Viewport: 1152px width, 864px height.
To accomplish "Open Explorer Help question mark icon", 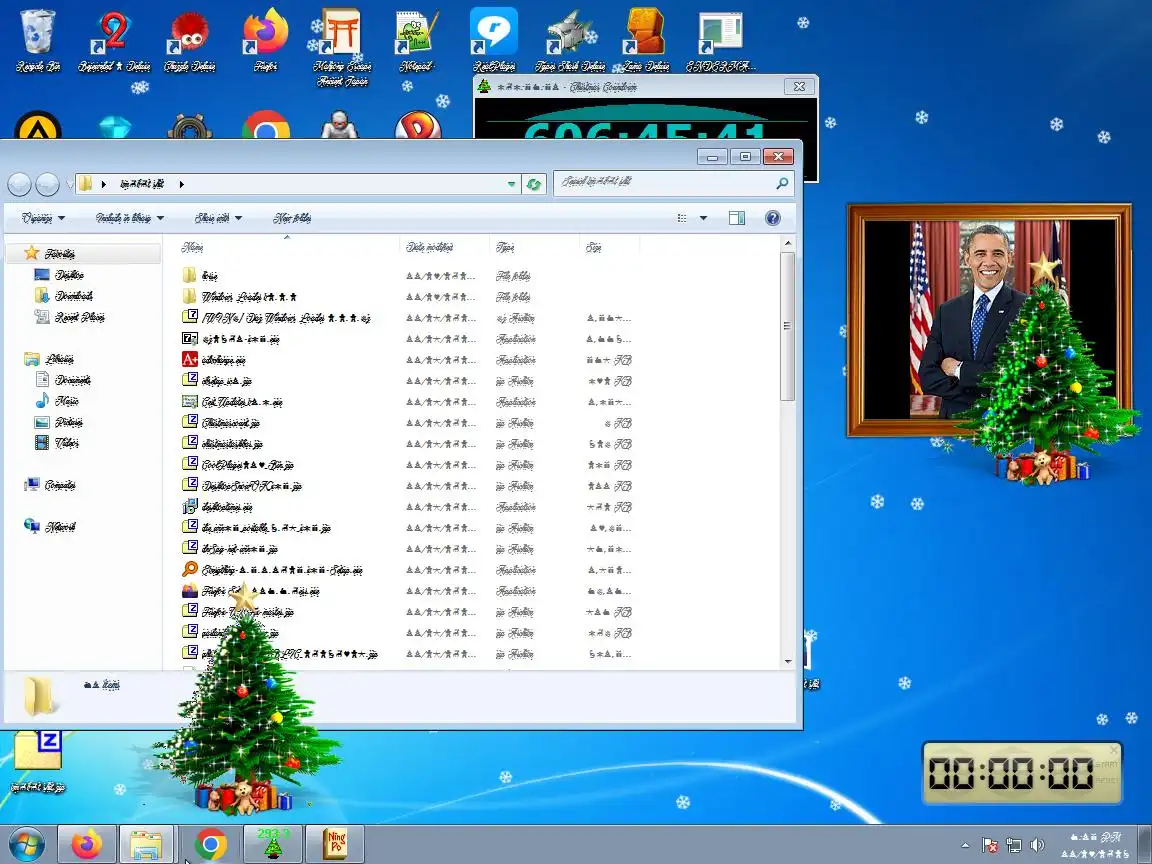I will pos(772,218).
